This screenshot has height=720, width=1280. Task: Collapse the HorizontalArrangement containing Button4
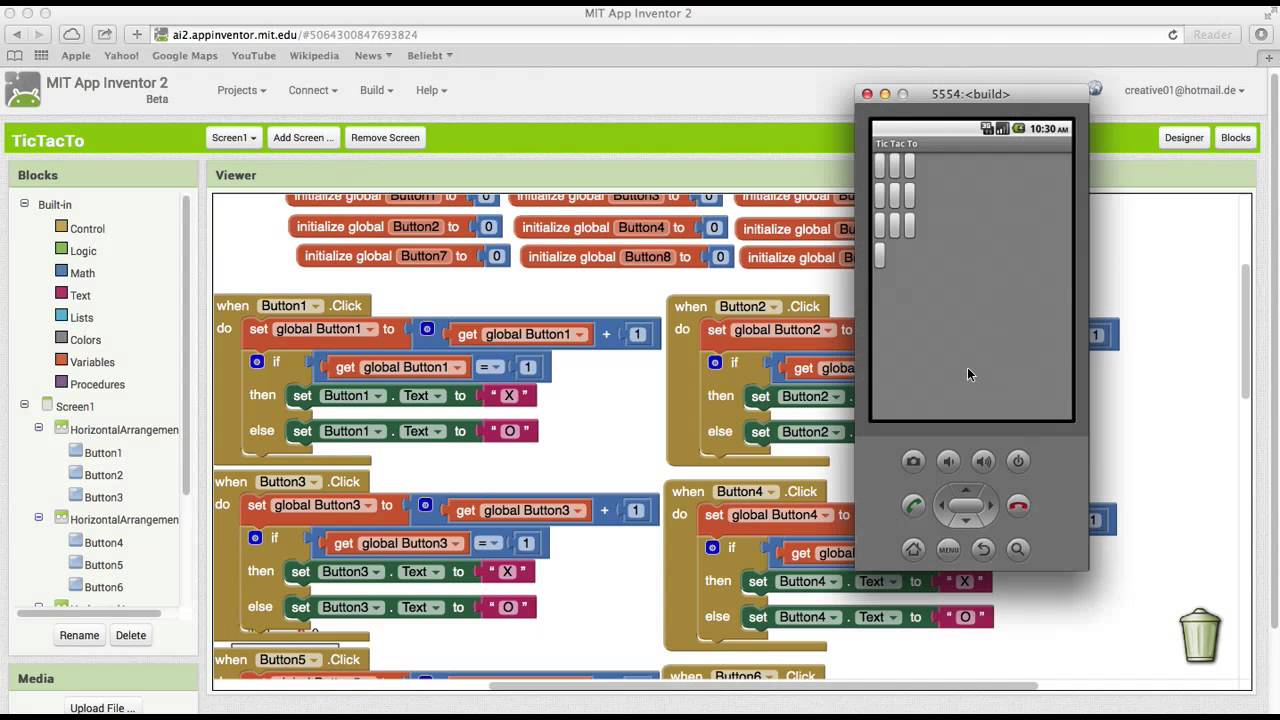pos(39,518)
